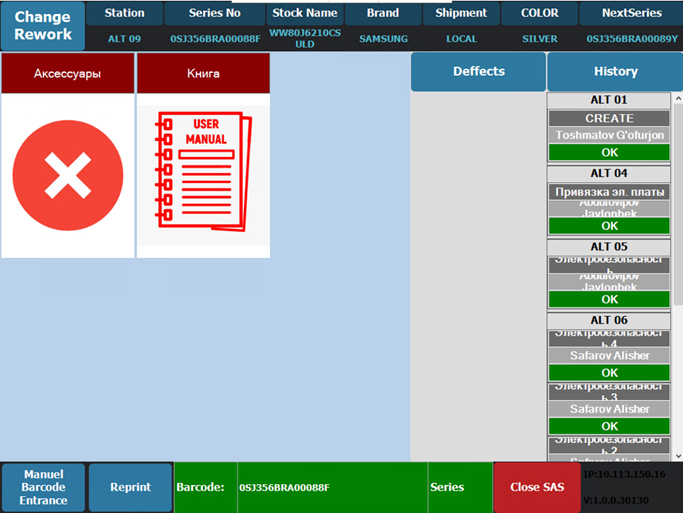Click the green OK under ALT 05
This screenshot has width=683, height=513.
pos(609,299)
